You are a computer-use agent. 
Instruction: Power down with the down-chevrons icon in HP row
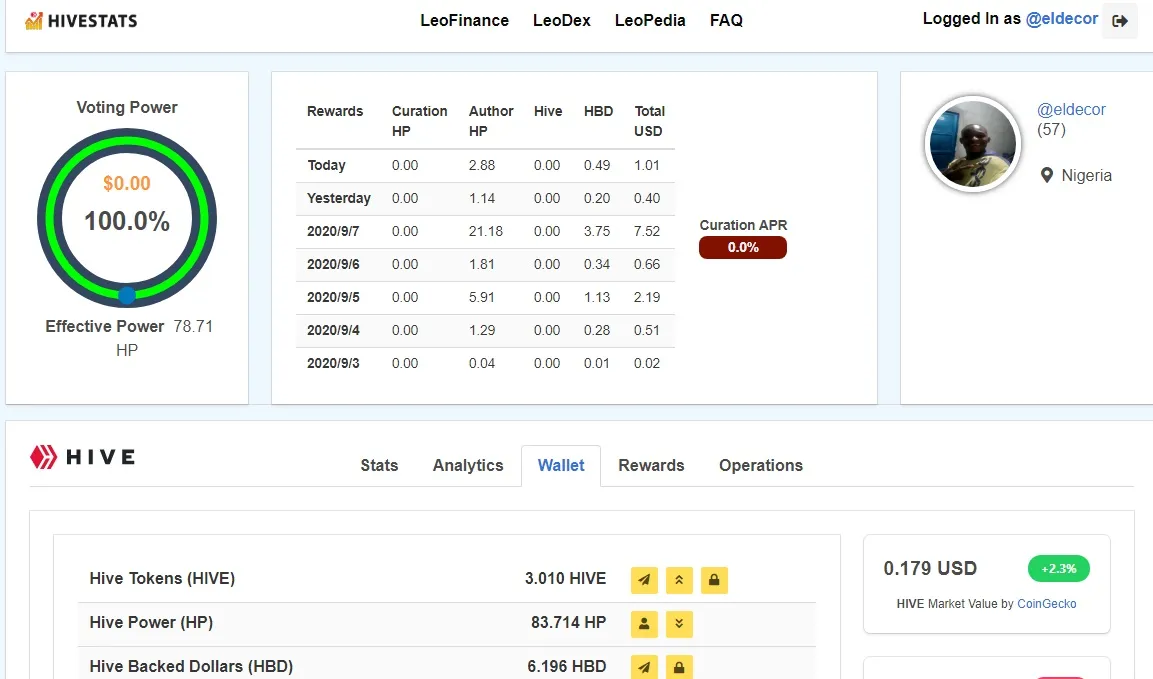679,624
